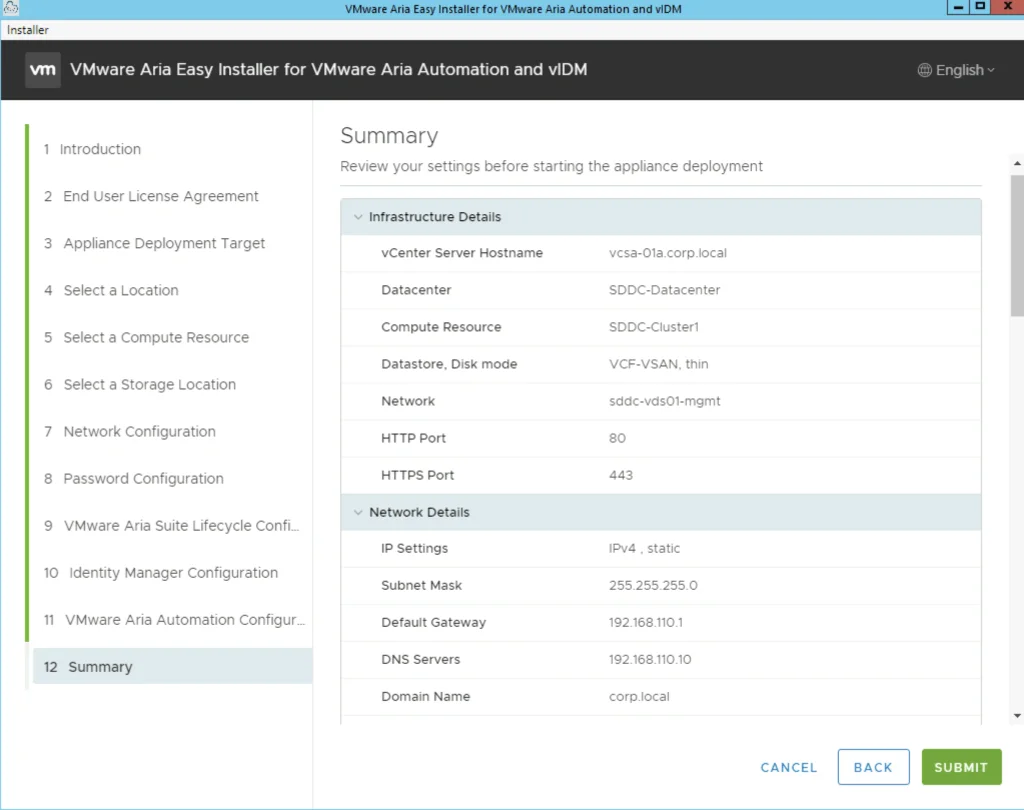This screenshot has width=1024, height=810.
Task: Go to Select a Storage Location step
Action: pos(140,384)
